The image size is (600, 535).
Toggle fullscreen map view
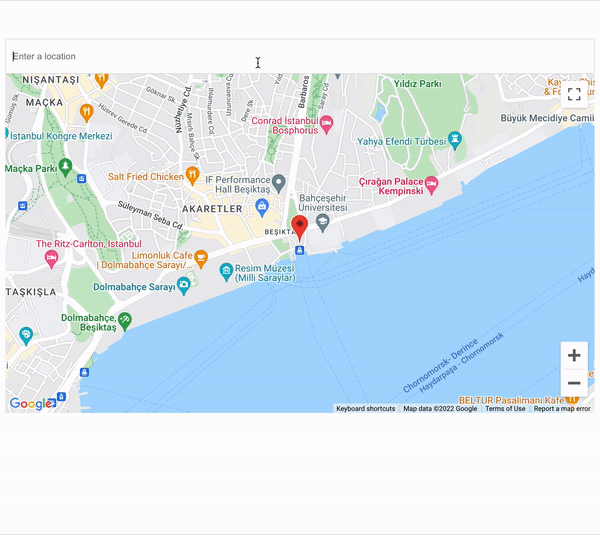[574, 94]
